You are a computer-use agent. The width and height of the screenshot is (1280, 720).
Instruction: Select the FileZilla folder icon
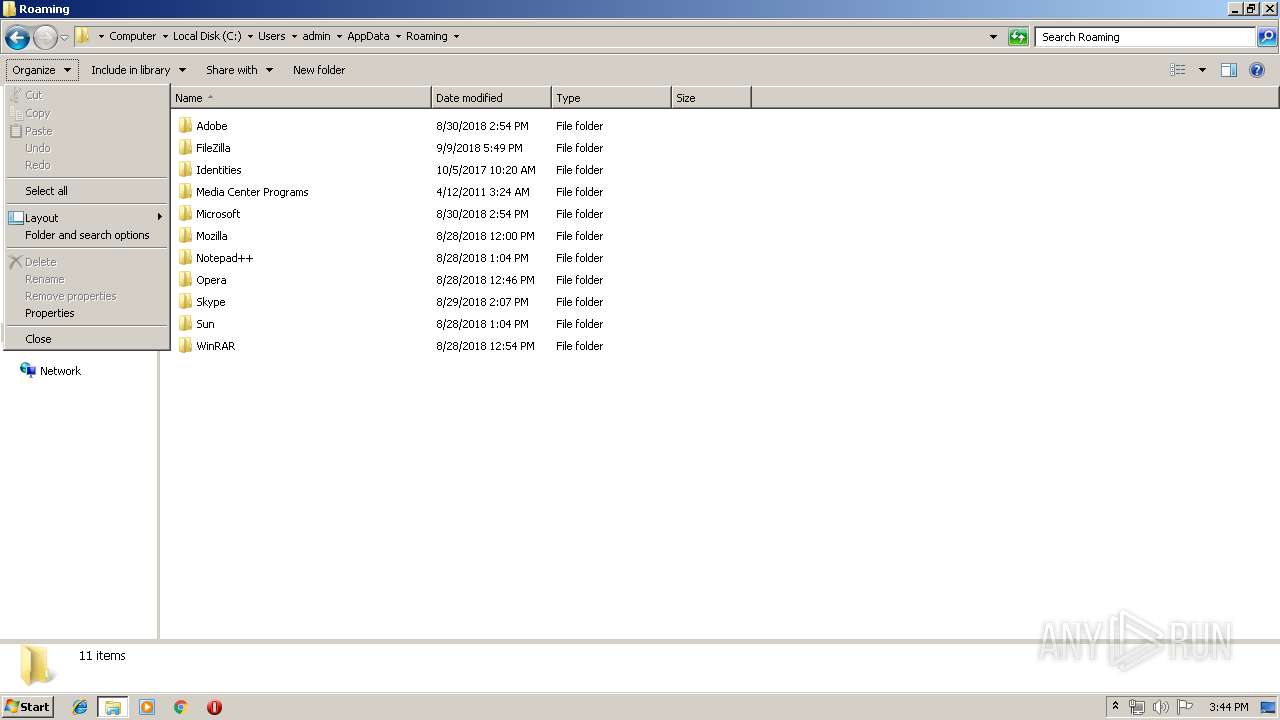click(x=185, y=148)
